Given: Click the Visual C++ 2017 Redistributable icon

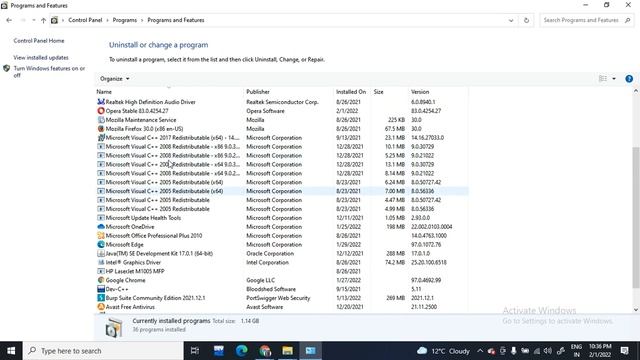Looking at the screenshot, I should tap(101, 138).
